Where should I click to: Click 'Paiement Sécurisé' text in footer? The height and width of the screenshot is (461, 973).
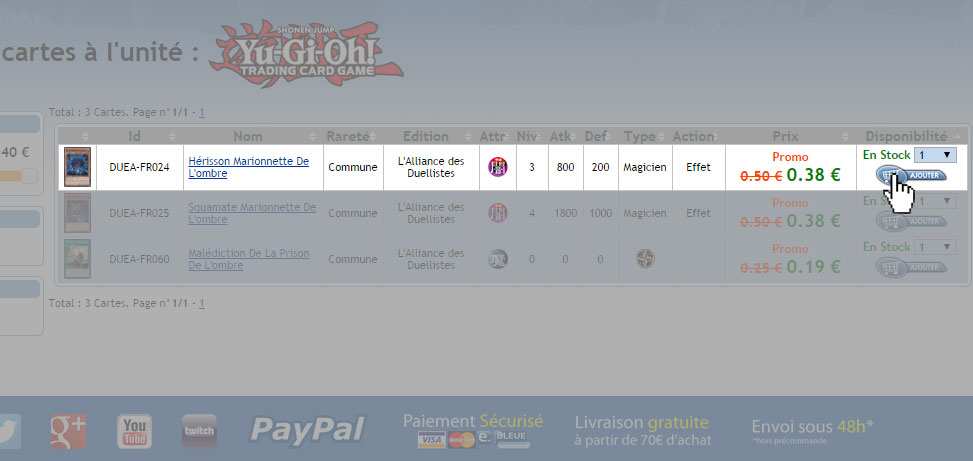(x=473, y=421)
